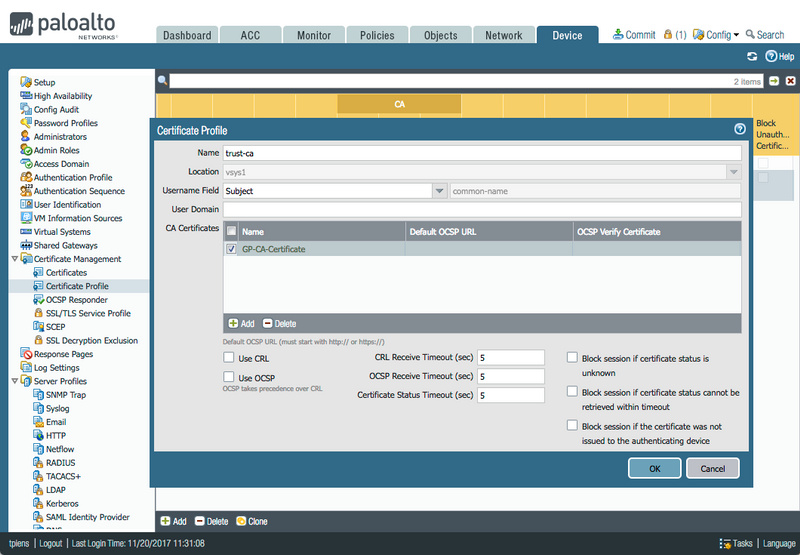The height and width of the screenshot is (555, 800).
Task: Add a CA certificate with green plus icon
Action: click(x=233, y=324)
